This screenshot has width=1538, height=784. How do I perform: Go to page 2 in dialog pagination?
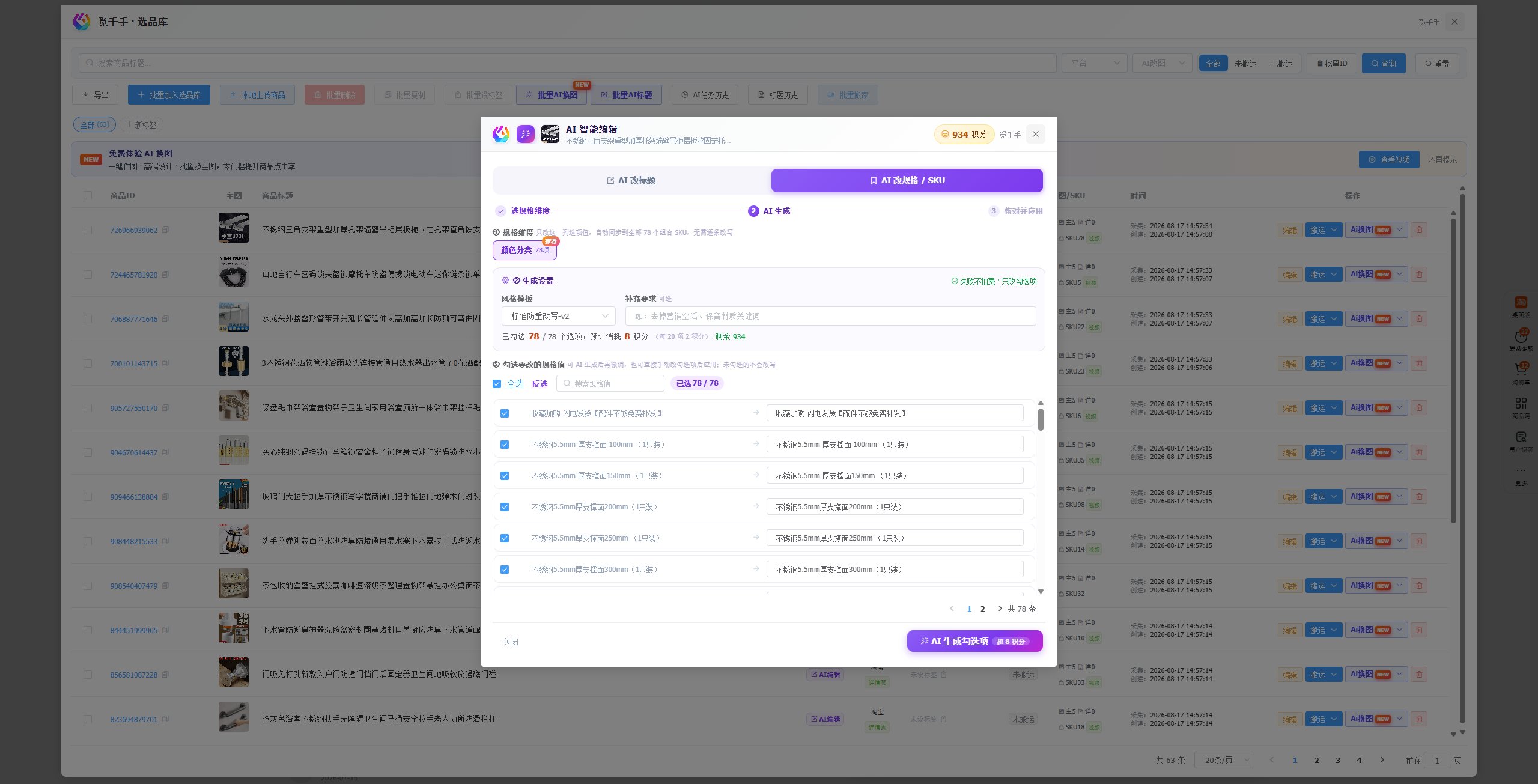pyautogui.click(x=983, y=609)
